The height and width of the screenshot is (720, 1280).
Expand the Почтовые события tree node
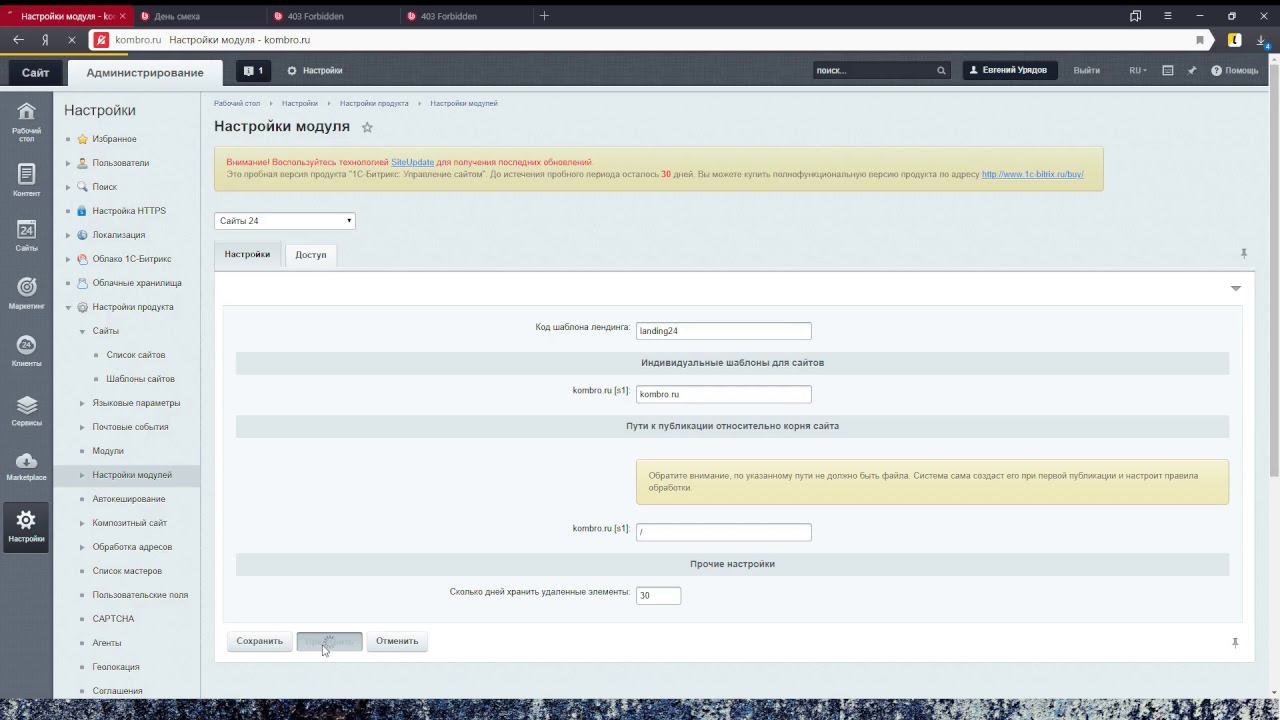[82, 427]
